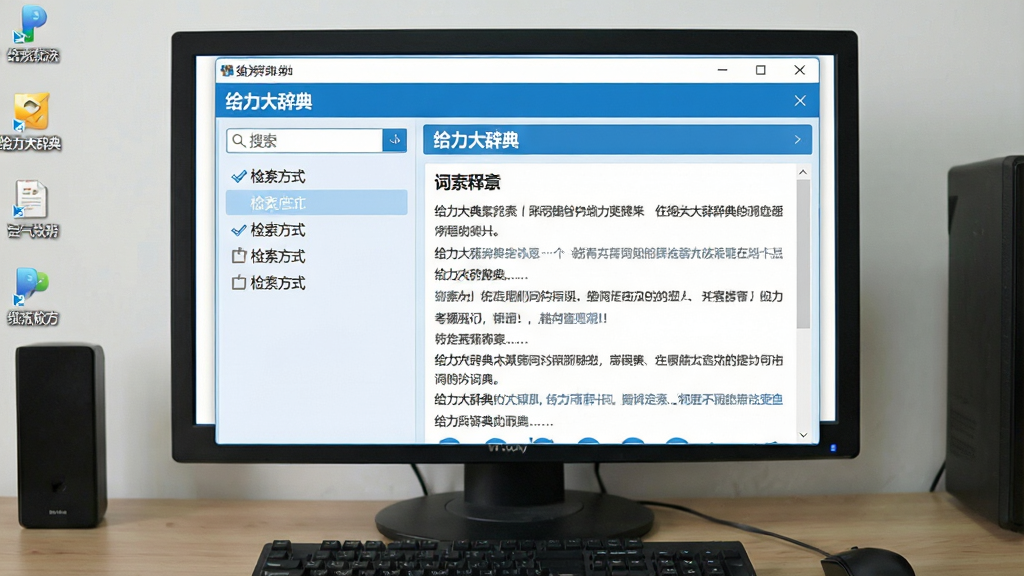1024x576 pixels.
Task: Close the blue 给力大辞典 header with its white X
Action: pyautogui.click(x=800, y=101)
